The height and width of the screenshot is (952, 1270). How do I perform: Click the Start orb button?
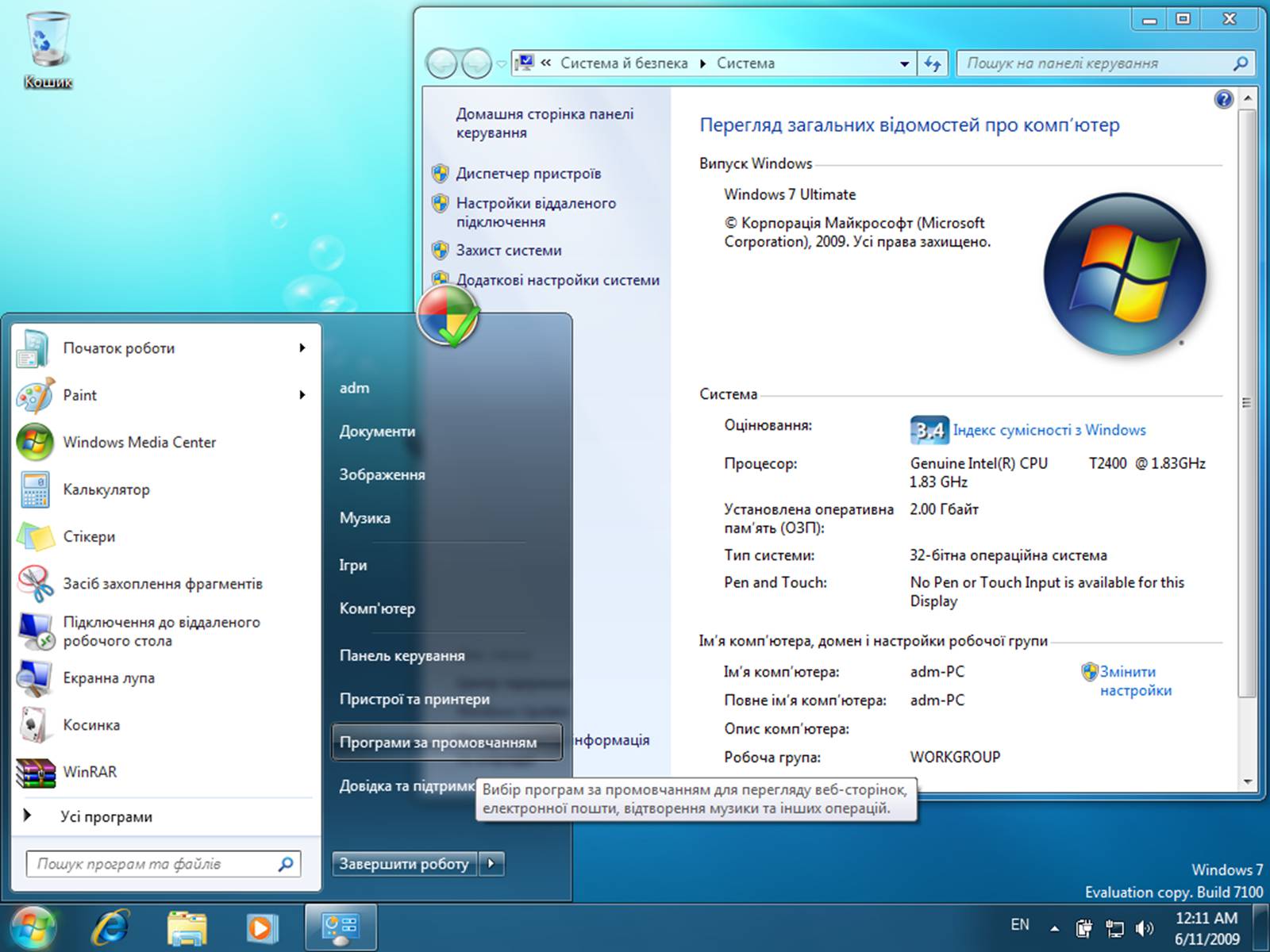coord(33,927)
